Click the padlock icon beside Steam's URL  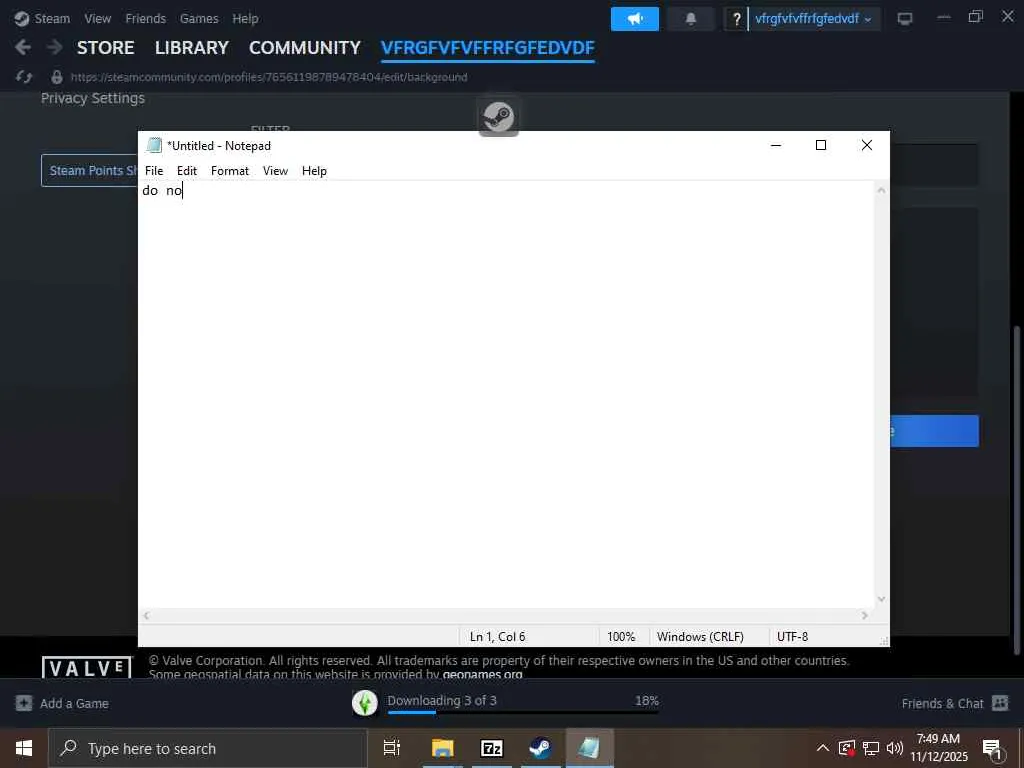click(x=57, y=77)
